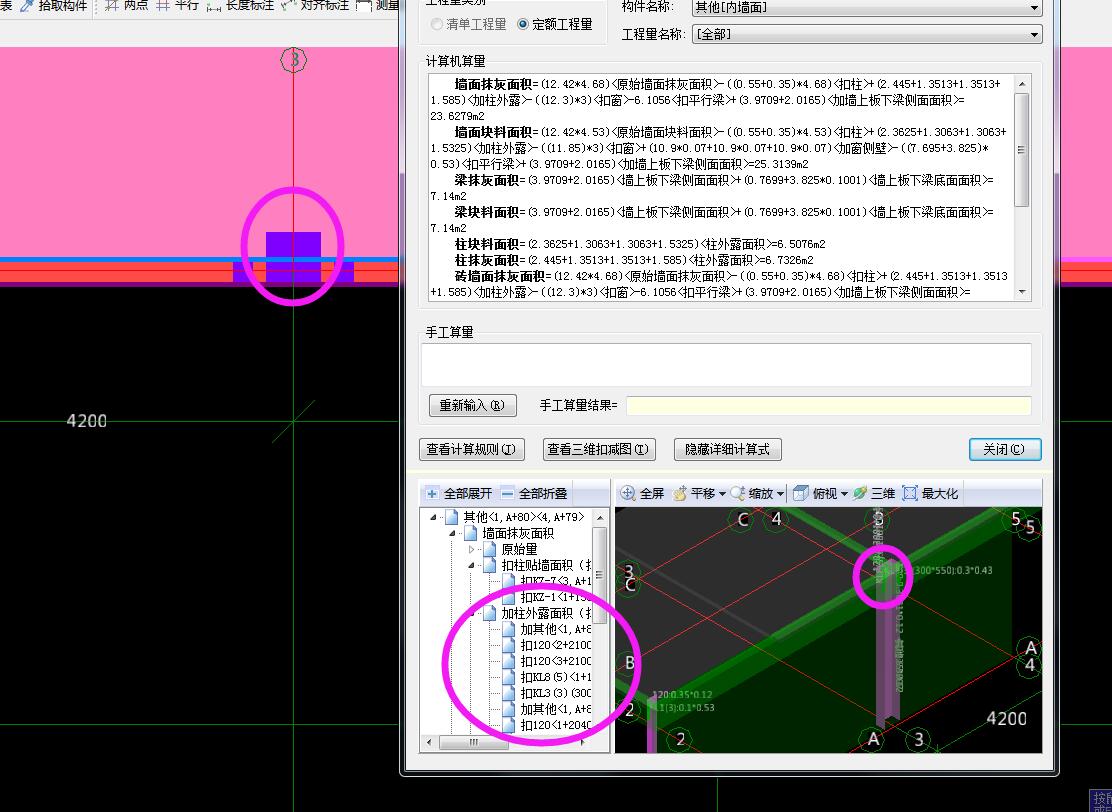Select tree item 扣KL3(3)(300

point(555,693)
